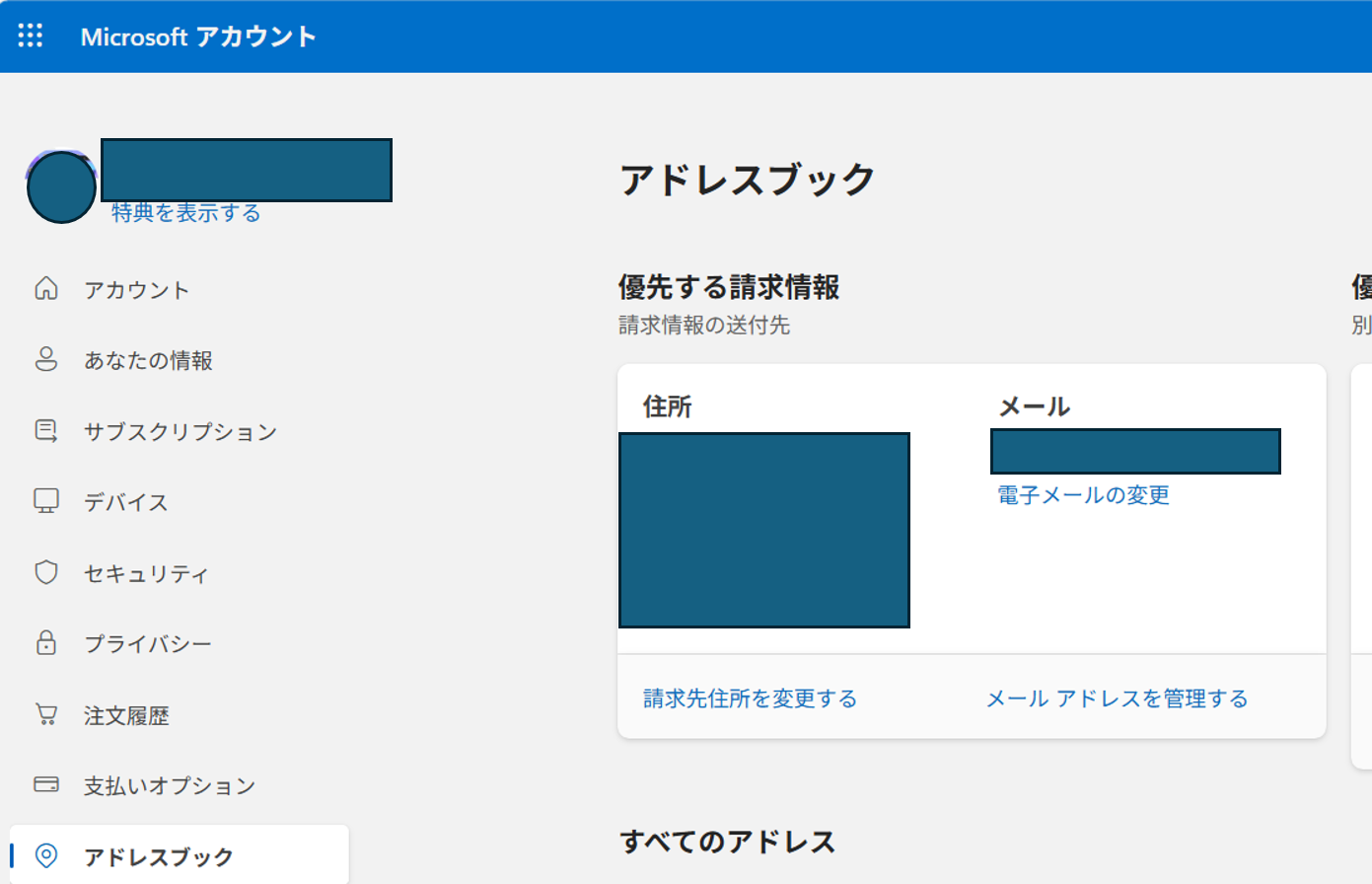
Task: Open the サブスクリプション section
Action: coord(179,431)
